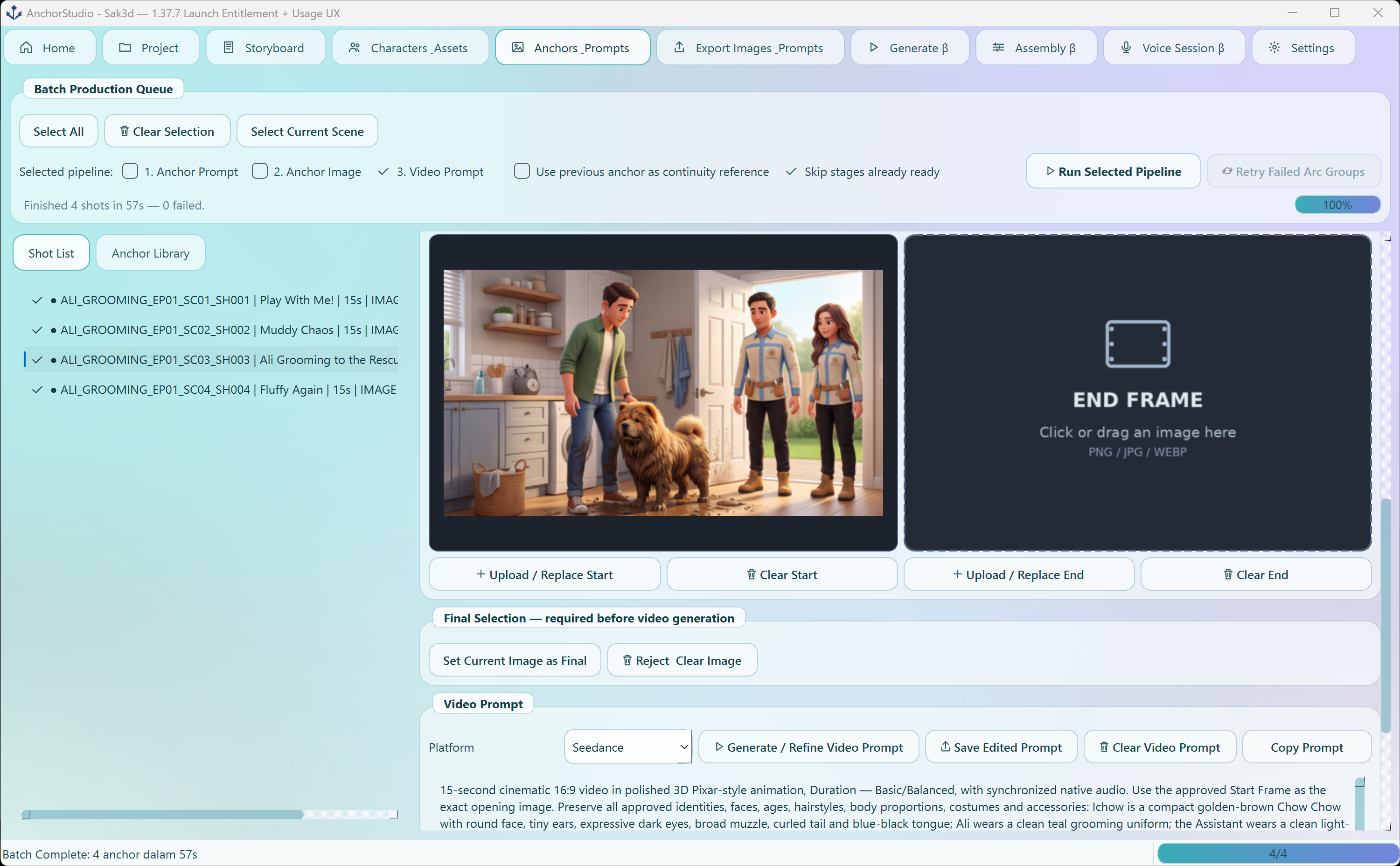Click the Select All button

pyautogui.click(x=58, y=131)
